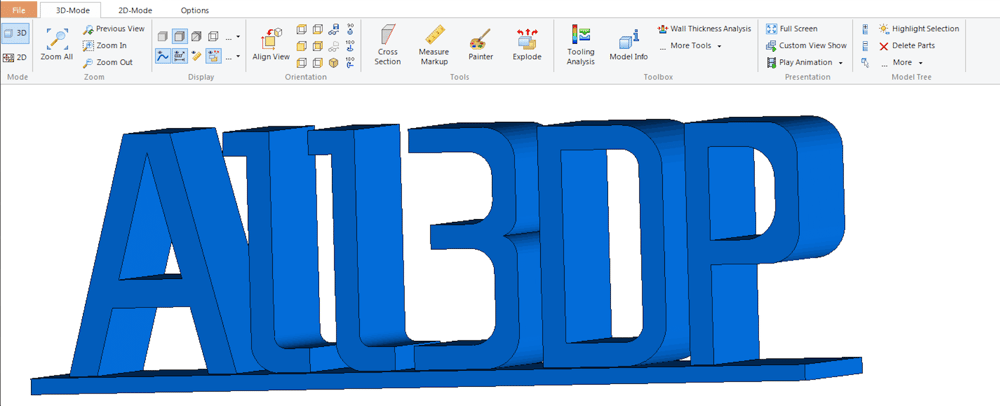This screenshot has width=1000, height=406.
Task: Click the cursor pointer icon in Model Tree group
Action: [x=865, y=62]
